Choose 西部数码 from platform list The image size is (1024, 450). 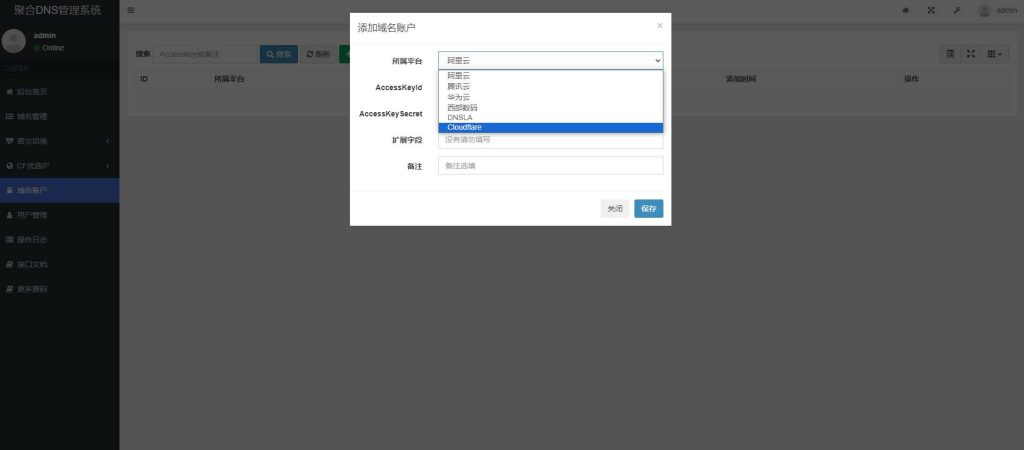point(551,107)
